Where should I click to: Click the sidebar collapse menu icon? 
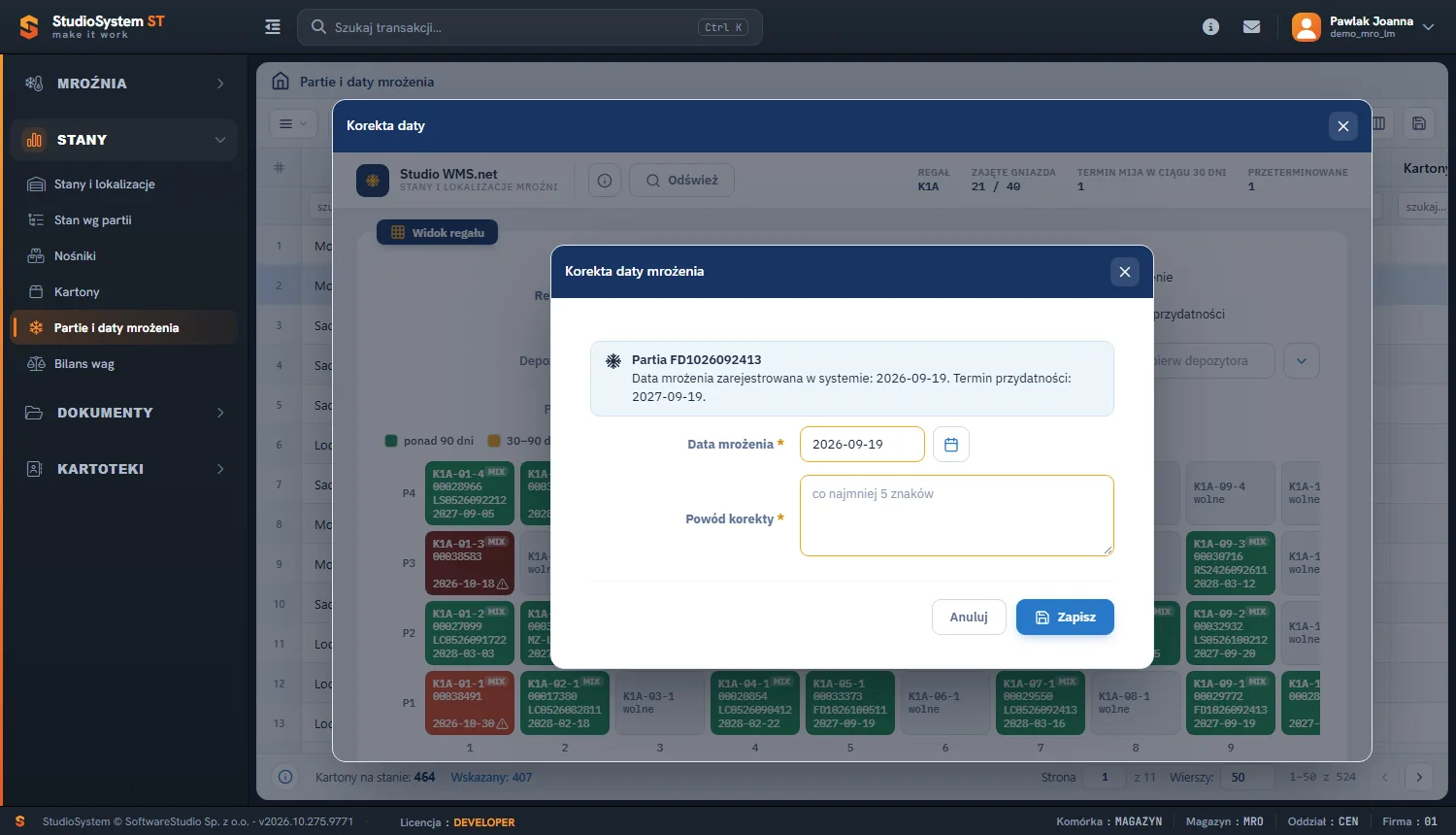273,27
